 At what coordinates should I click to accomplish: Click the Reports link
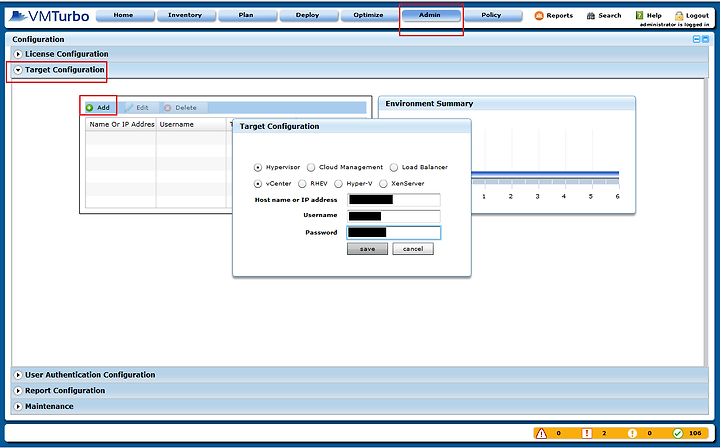click(x=559, y=16)
